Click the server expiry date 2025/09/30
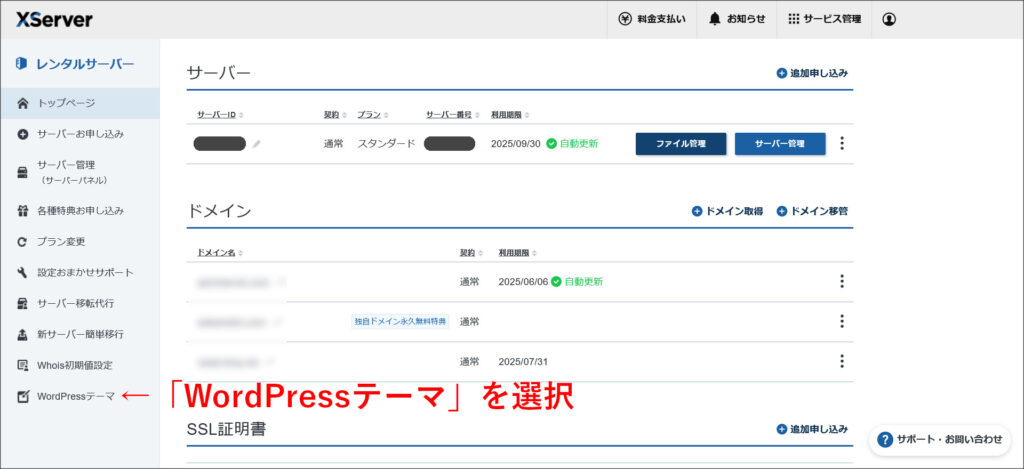Viewport: 1024px width, 469px height. (x=516, y=144)
